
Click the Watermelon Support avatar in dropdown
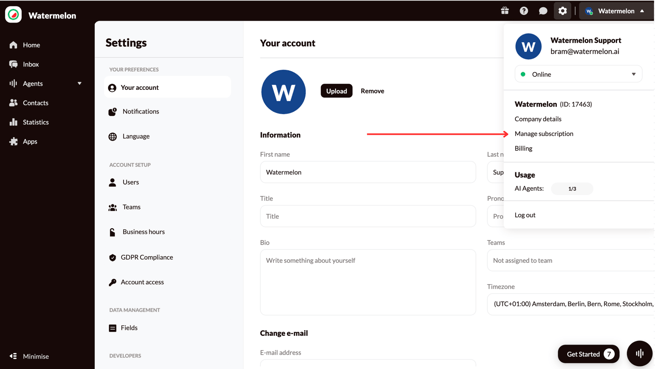click(528, 46)
